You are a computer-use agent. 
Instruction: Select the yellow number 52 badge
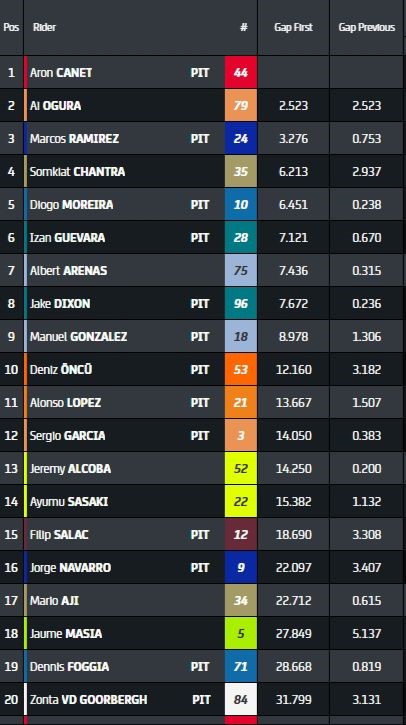(x=241, y=468)
